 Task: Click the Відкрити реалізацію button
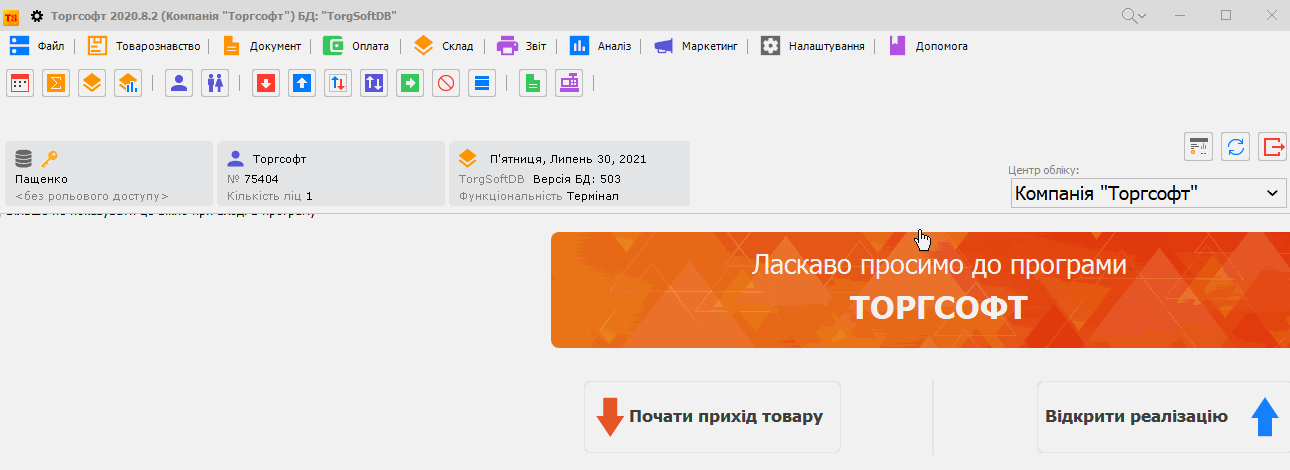tap(1163, 417)
